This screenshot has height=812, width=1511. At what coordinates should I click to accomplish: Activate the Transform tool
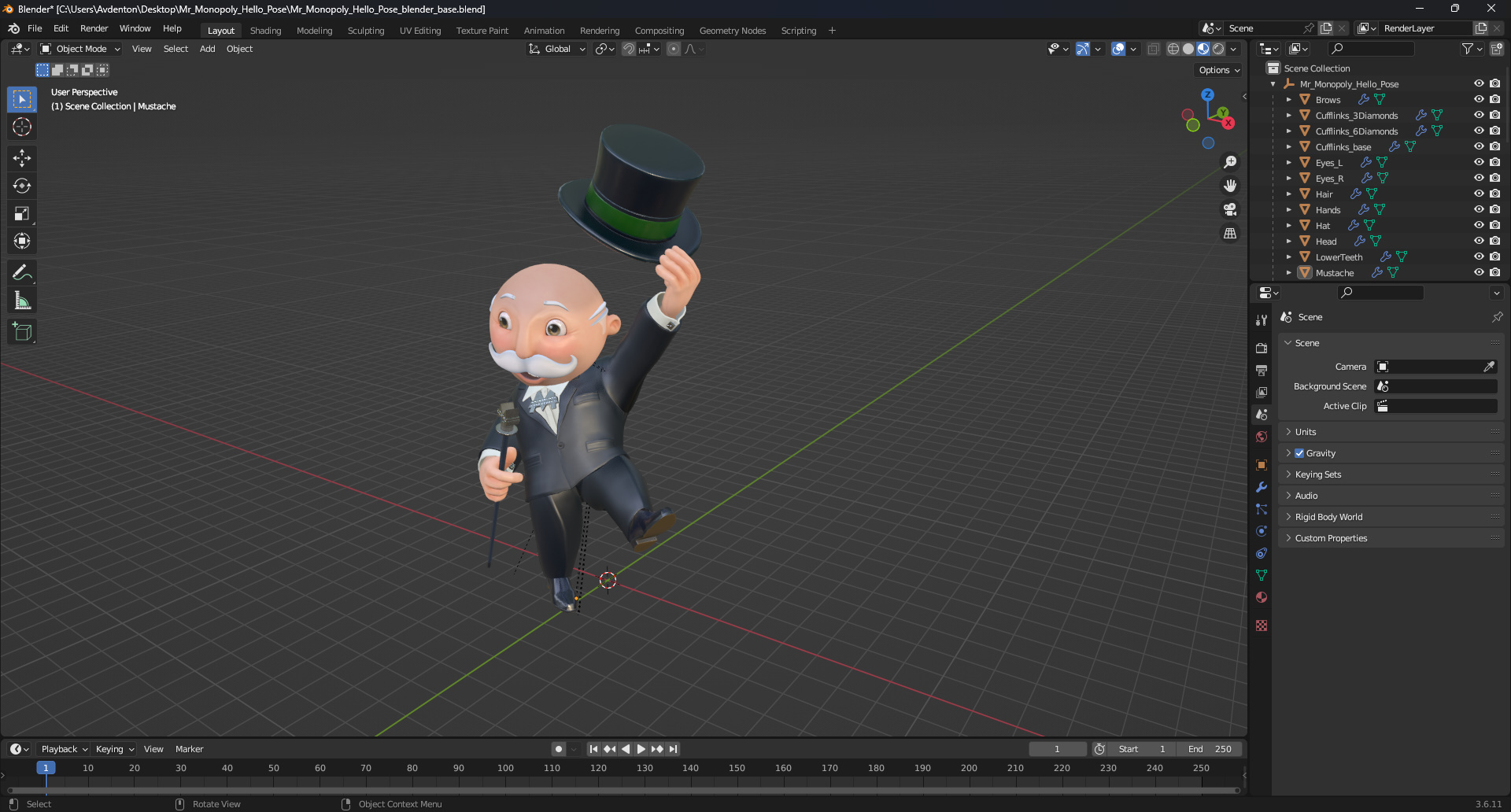(22, 241)
